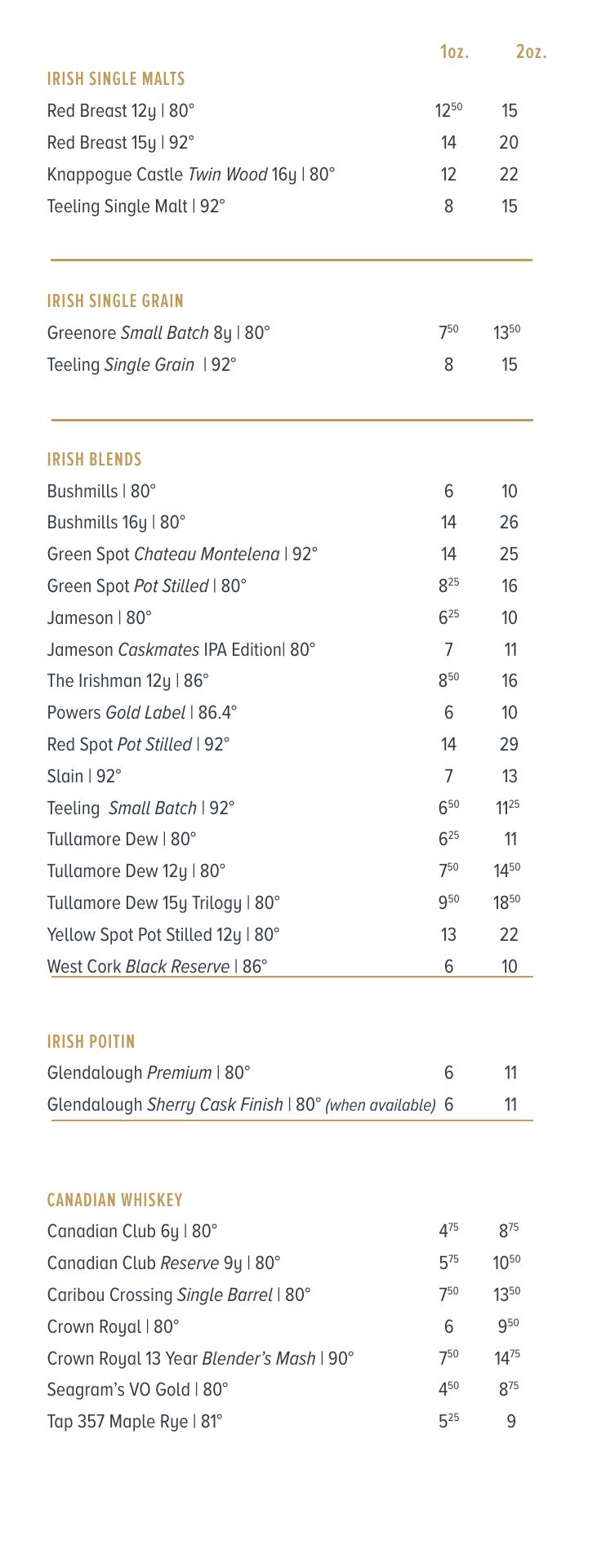Viewport: 606px width, 1568px height.
Task: Click Knappogue Castle Twin Wood 16y
Action: coord(191,175)
